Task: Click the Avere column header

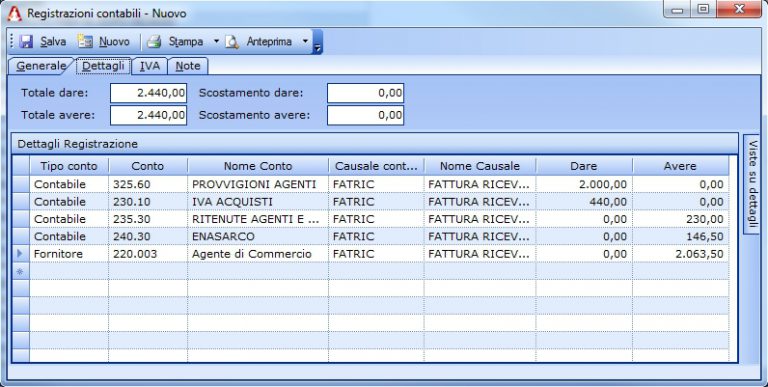Action: pos(680,166)
